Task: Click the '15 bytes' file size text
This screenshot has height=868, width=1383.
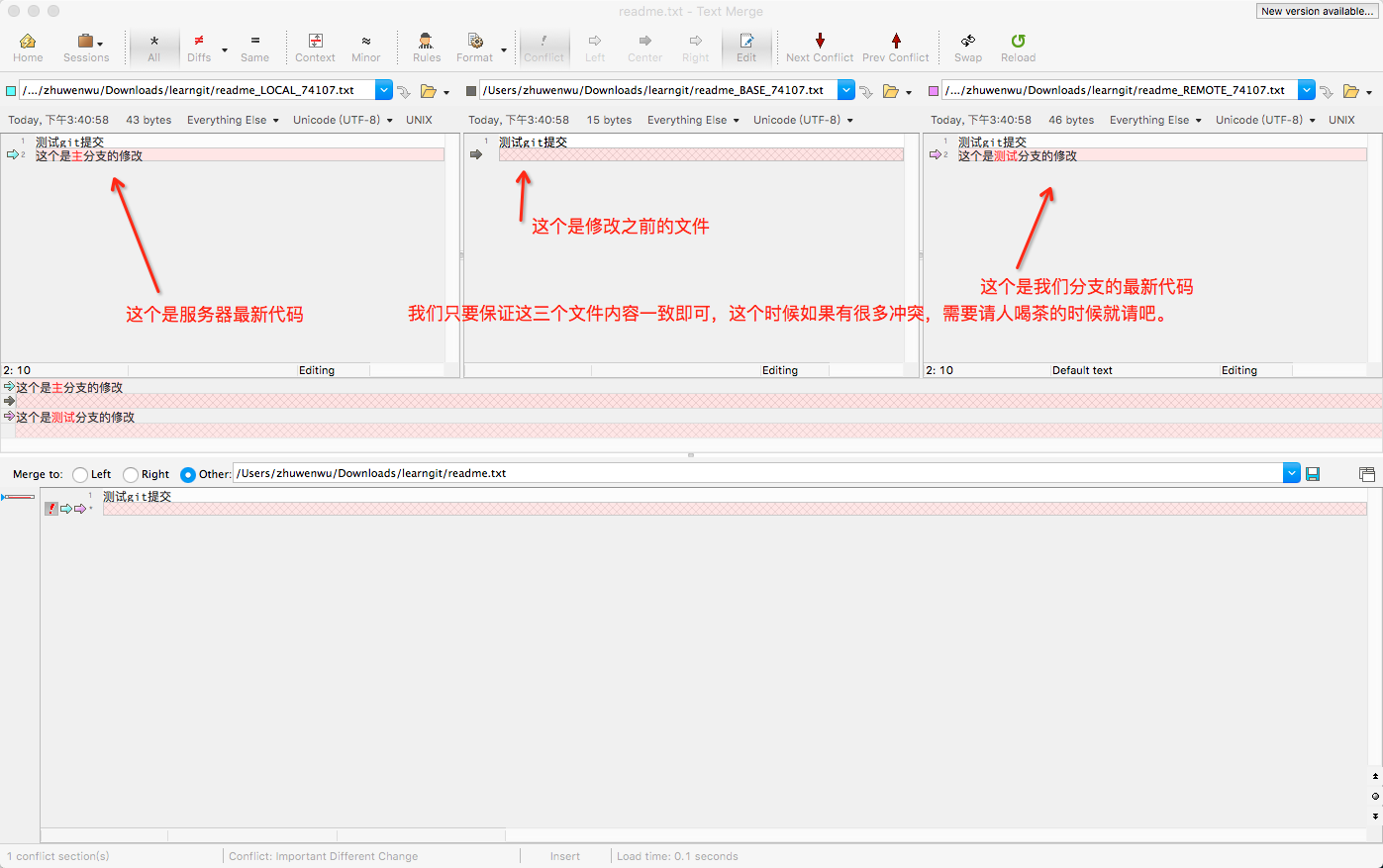Action: [x=609, y=120]
